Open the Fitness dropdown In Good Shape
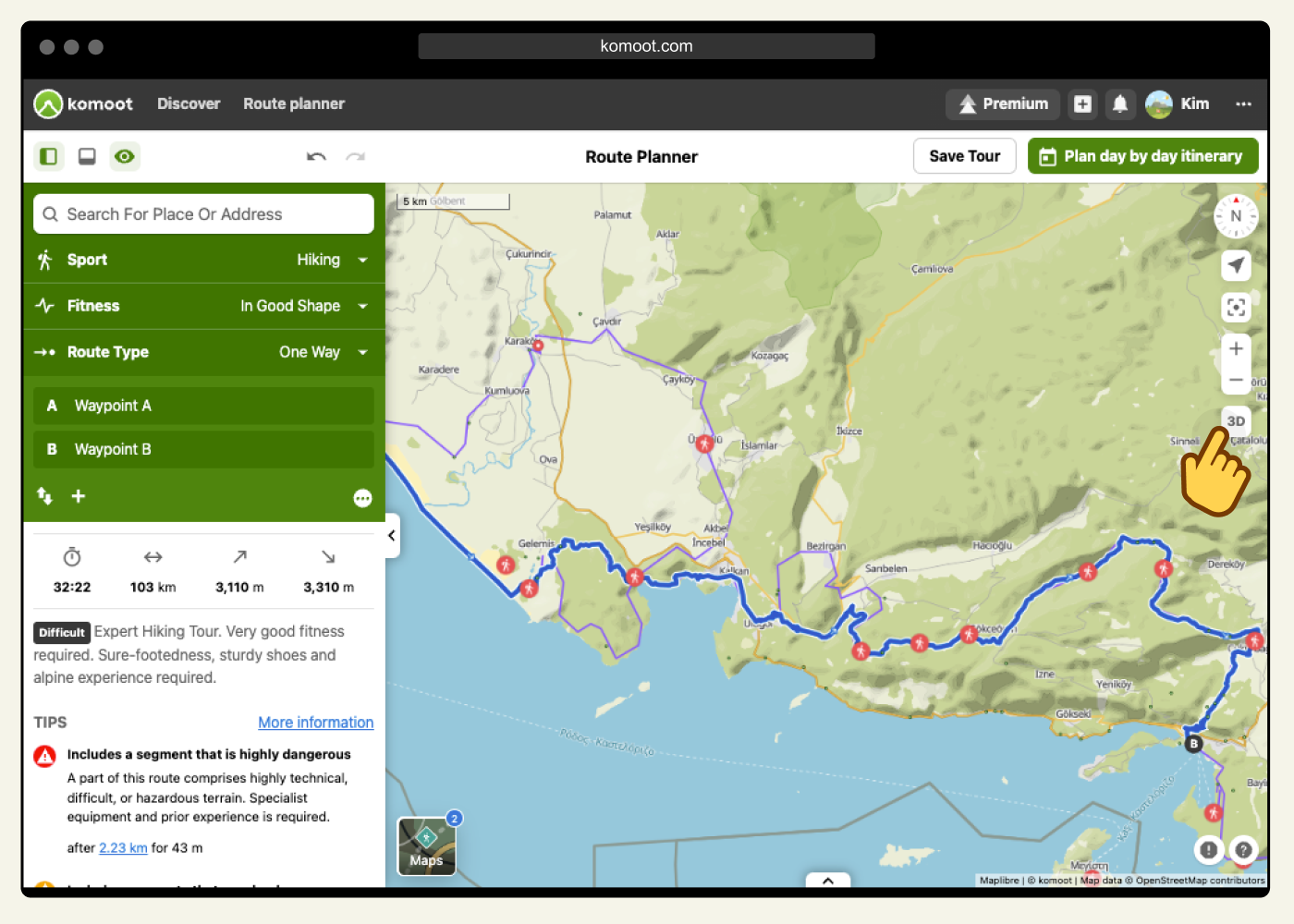Viewport: 1294px width, 924px height. pos(203,306)
